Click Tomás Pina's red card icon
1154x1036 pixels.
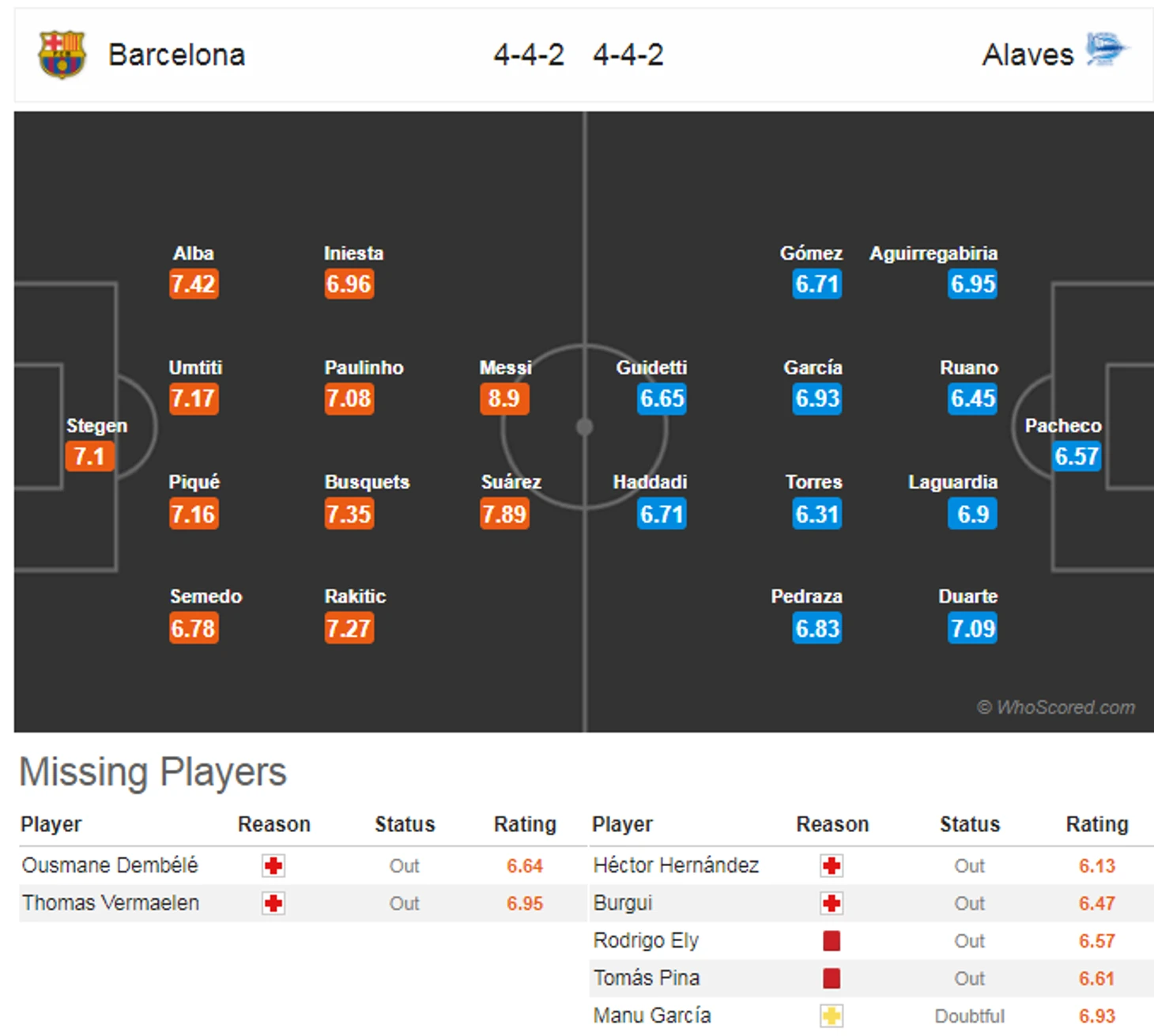click(x=831, y=978)
